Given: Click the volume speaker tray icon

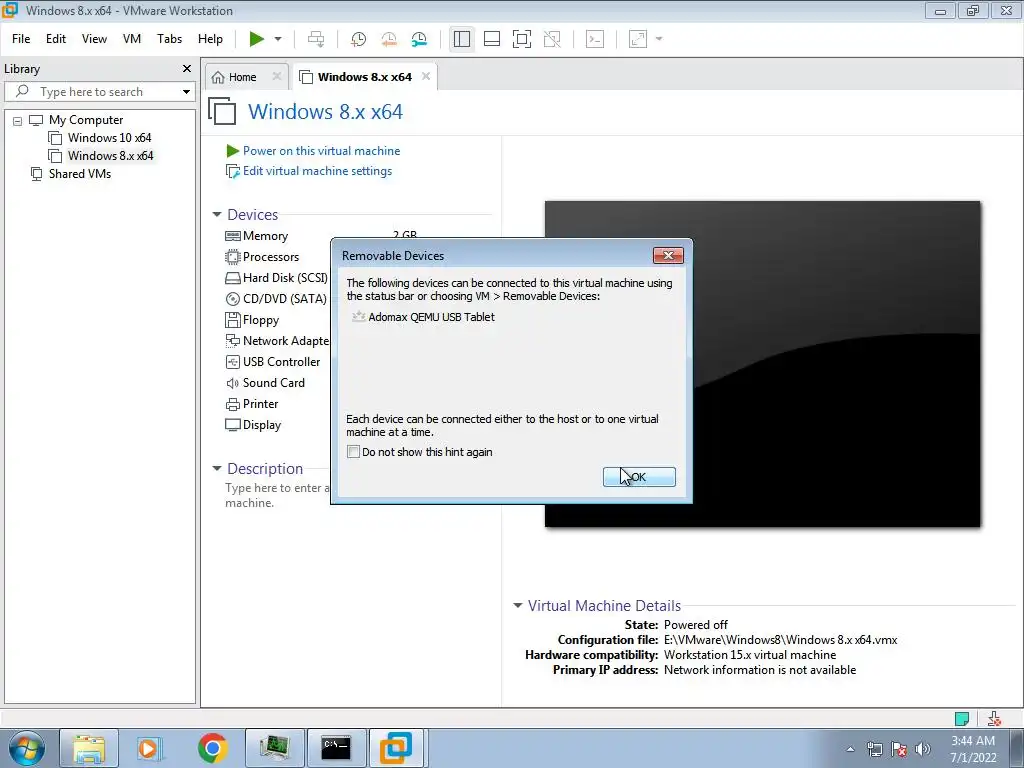Looking at the screenshot, I should tap(923, 749).
